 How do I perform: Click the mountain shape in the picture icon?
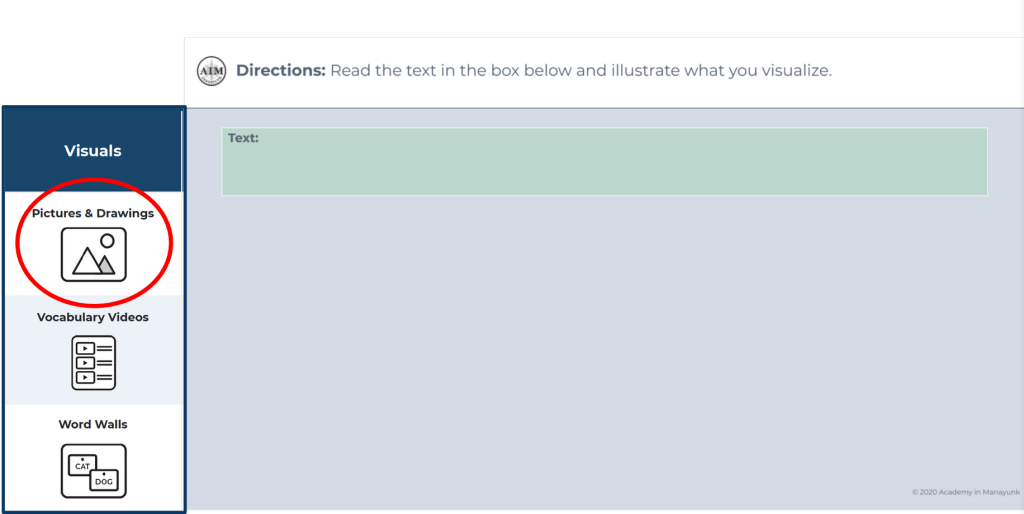85,262
